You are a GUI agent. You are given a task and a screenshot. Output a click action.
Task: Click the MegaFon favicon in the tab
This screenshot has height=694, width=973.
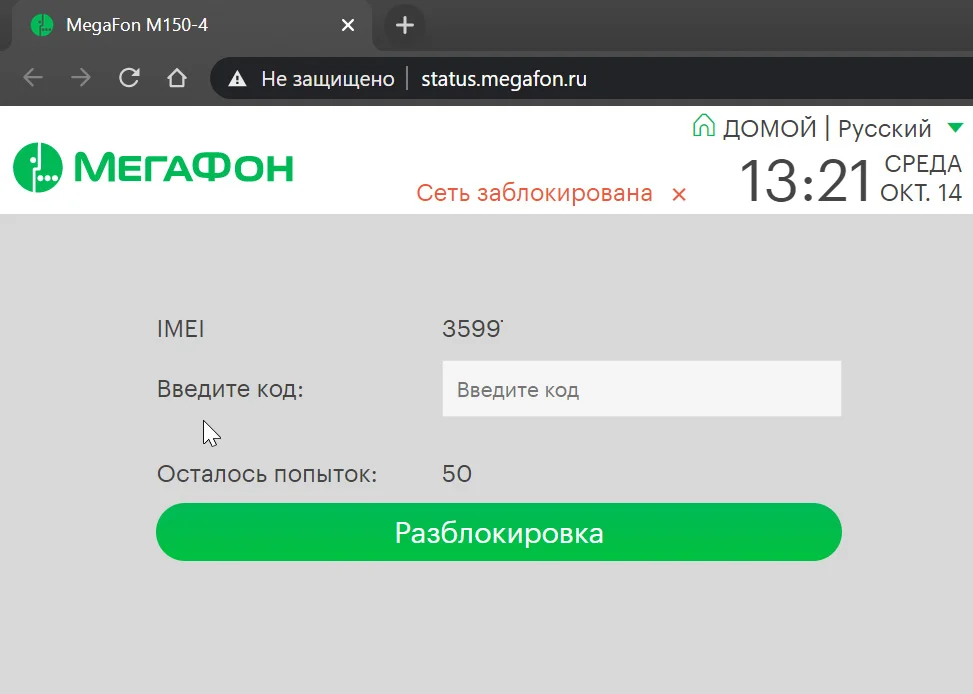(x=42, y=25)
